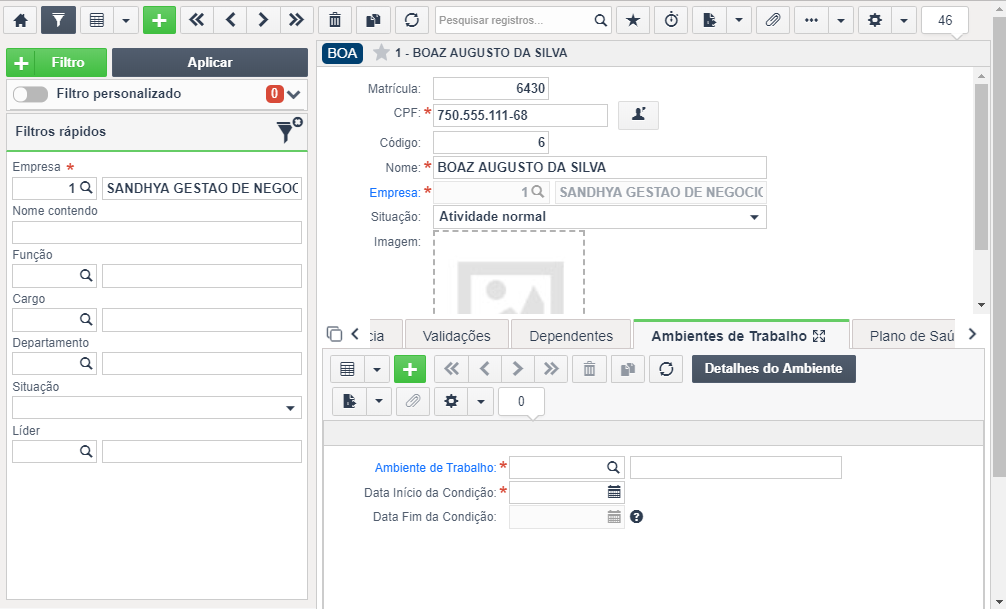
Task: Open the more options ellipsis button
Action: [x=812, y=20]
